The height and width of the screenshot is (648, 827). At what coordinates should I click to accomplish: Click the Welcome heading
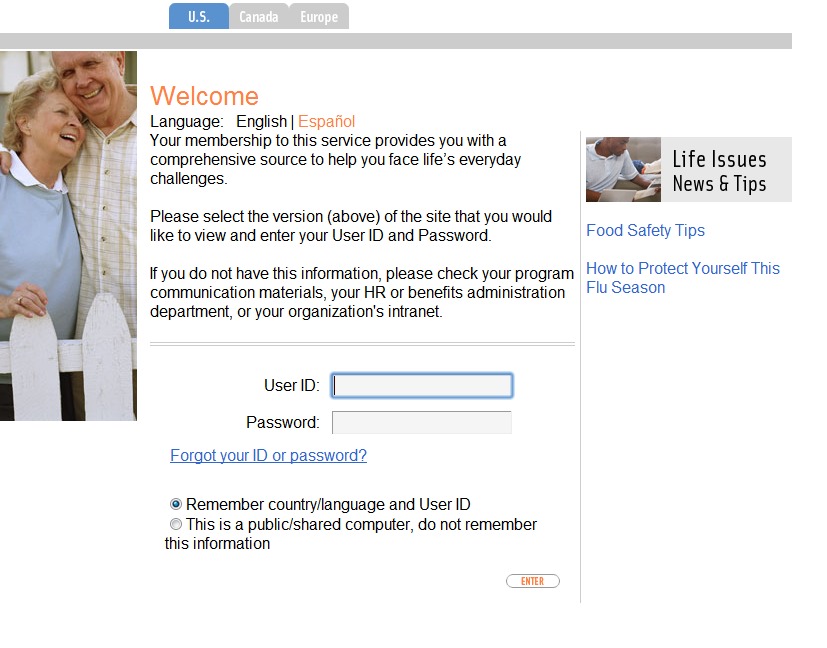tap(205, 96)
